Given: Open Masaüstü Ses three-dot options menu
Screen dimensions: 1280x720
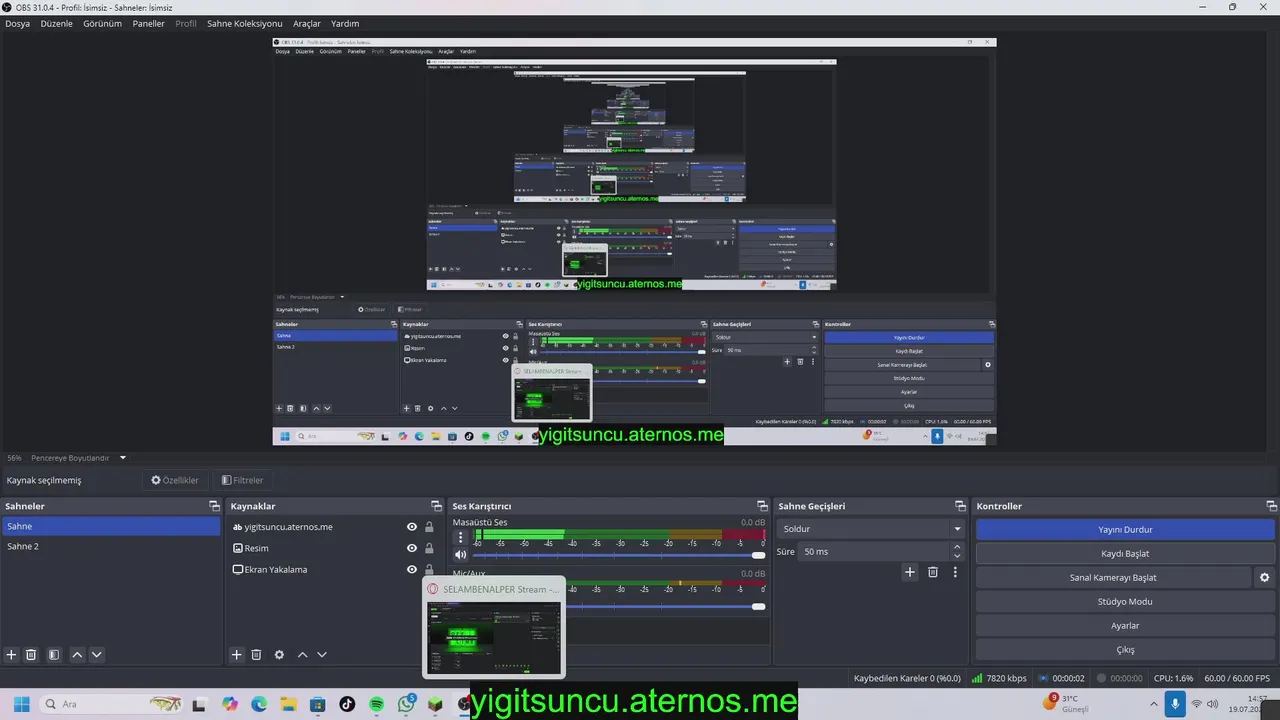Looking at the screenshot, I should (461, 538).
